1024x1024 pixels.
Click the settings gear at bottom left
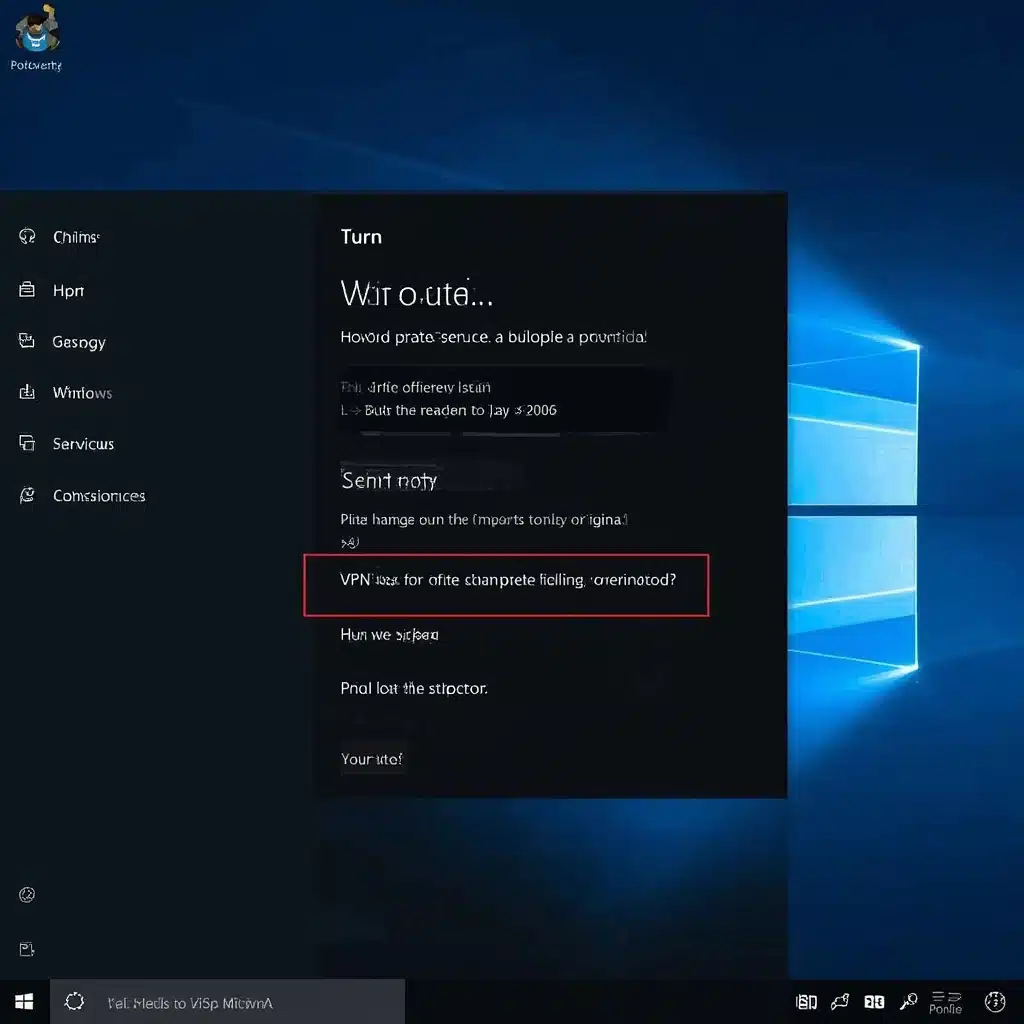[x=26, y=895]
